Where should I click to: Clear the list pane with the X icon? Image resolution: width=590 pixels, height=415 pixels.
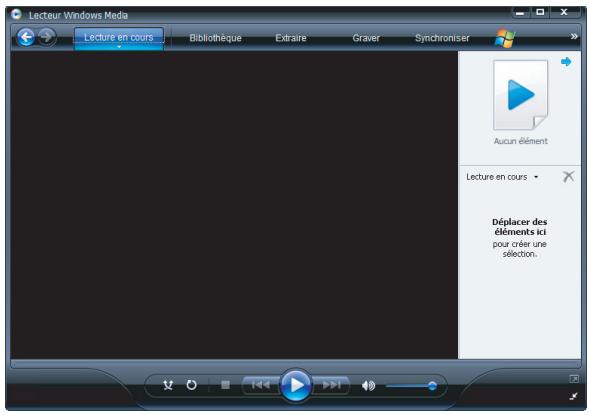pos(568,176)
